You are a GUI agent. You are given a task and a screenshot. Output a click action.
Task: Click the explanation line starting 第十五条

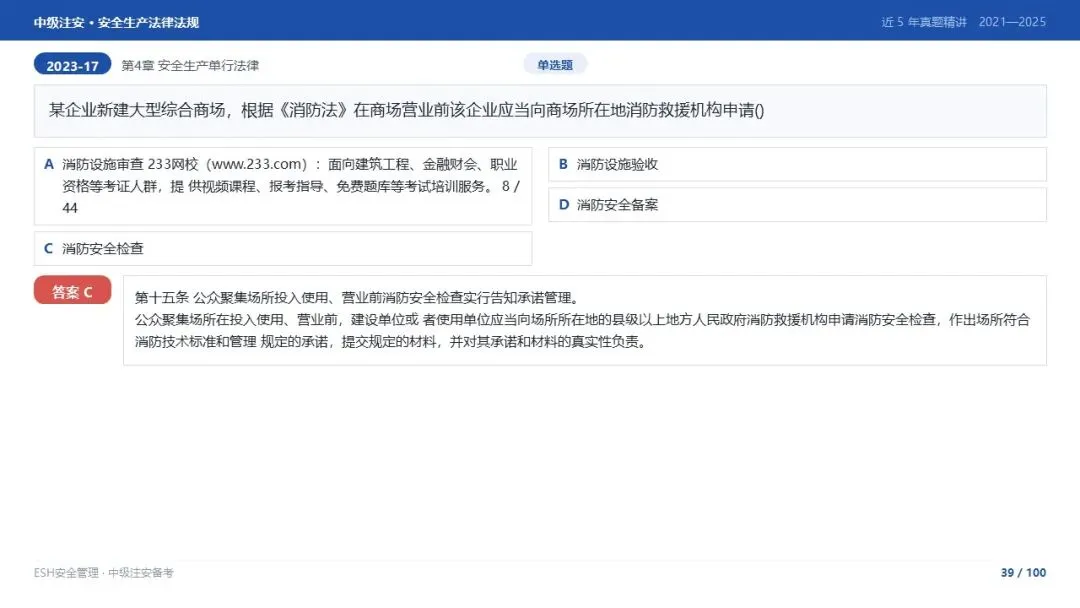[x=358, y=297]
